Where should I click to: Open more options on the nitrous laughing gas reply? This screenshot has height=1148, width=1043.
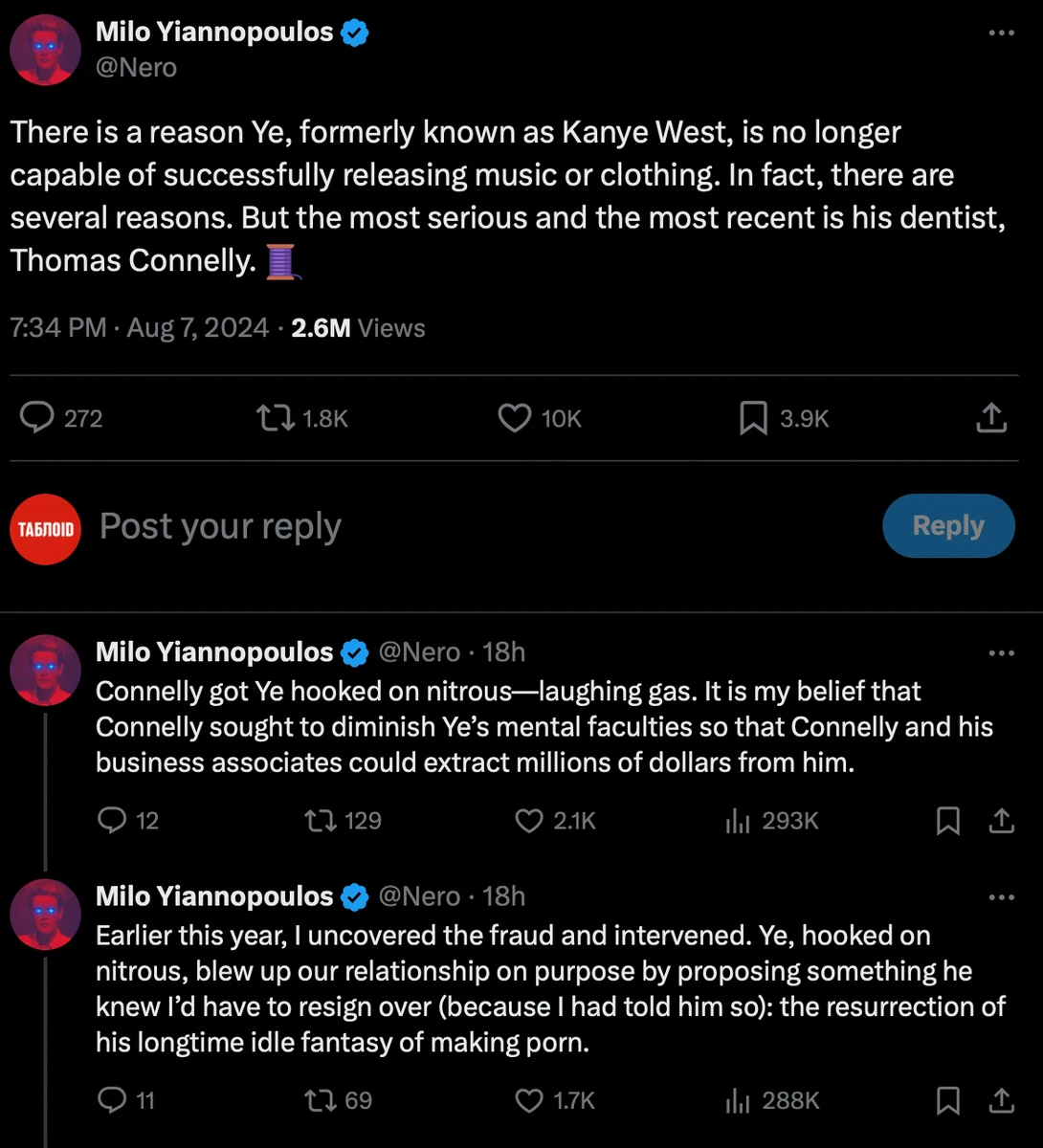pyautogui.click(x=1001, y=652)
